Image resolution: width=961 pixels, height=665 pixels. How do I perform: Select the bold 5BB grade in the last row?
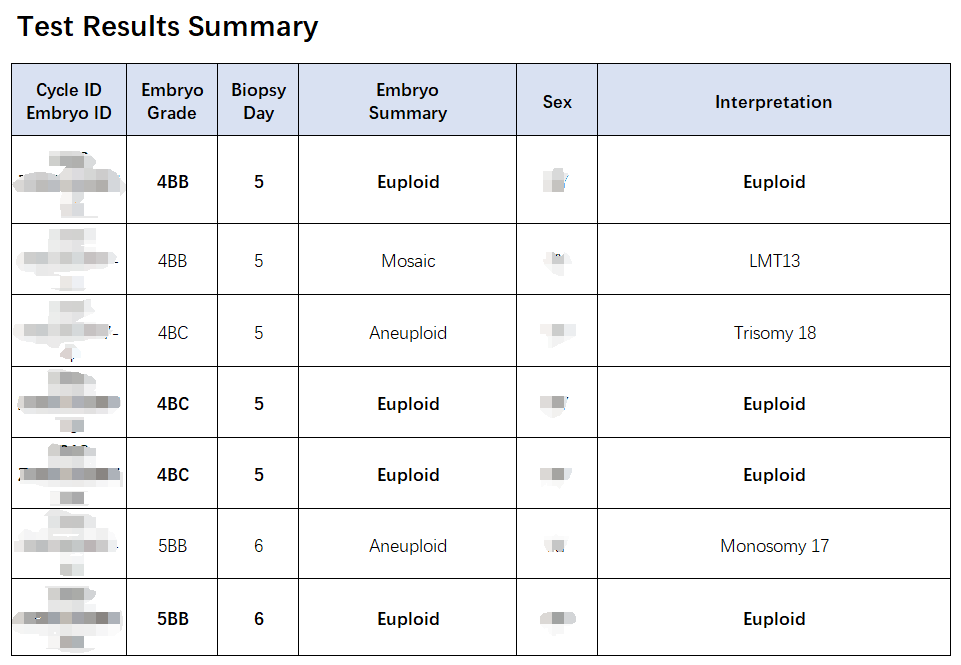[172, 619]
